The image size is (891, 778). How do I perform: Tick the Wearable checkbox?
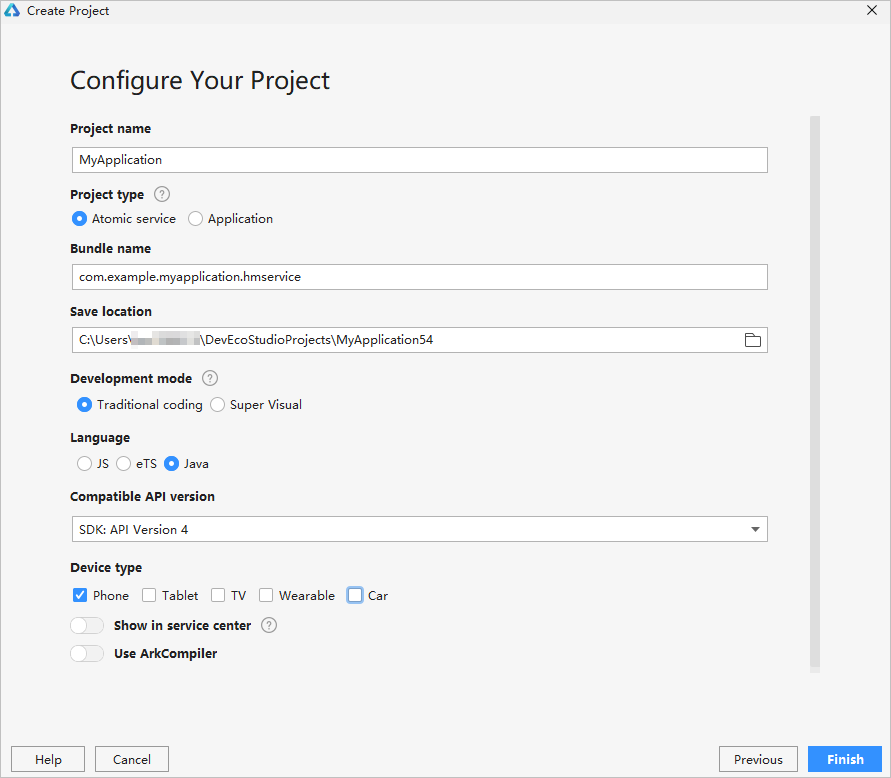pyautogui.click(x=266, y=595)
